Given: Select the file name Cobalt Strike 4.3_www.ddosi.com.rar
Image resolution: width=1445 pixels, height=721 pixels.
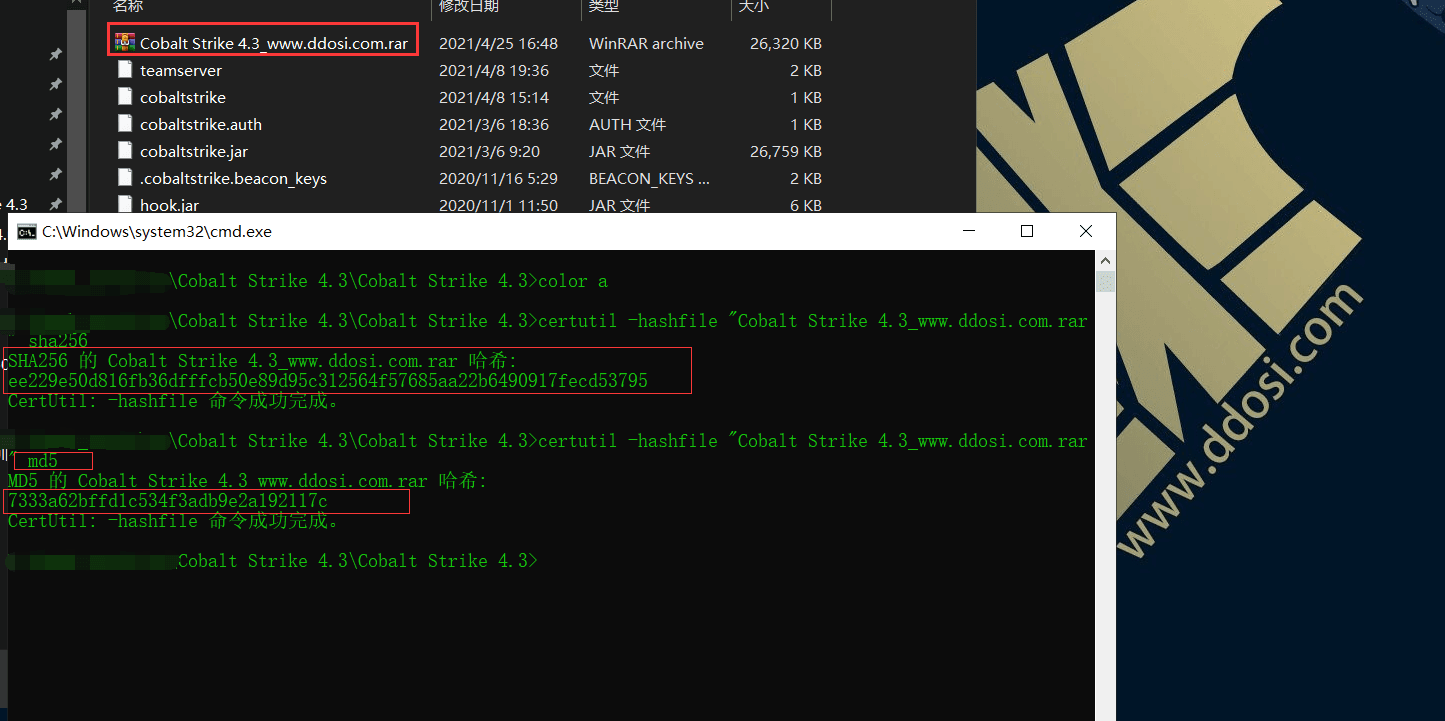Looking at the screenshot, I should [273, 43].
